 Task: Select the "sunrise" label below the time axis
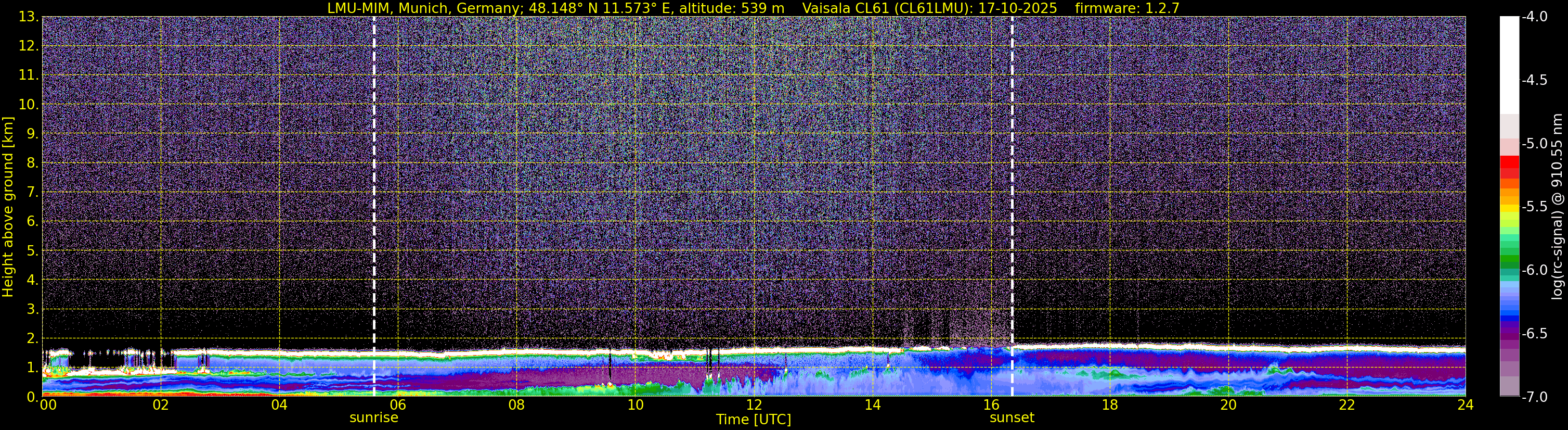(x=374, y=418)
